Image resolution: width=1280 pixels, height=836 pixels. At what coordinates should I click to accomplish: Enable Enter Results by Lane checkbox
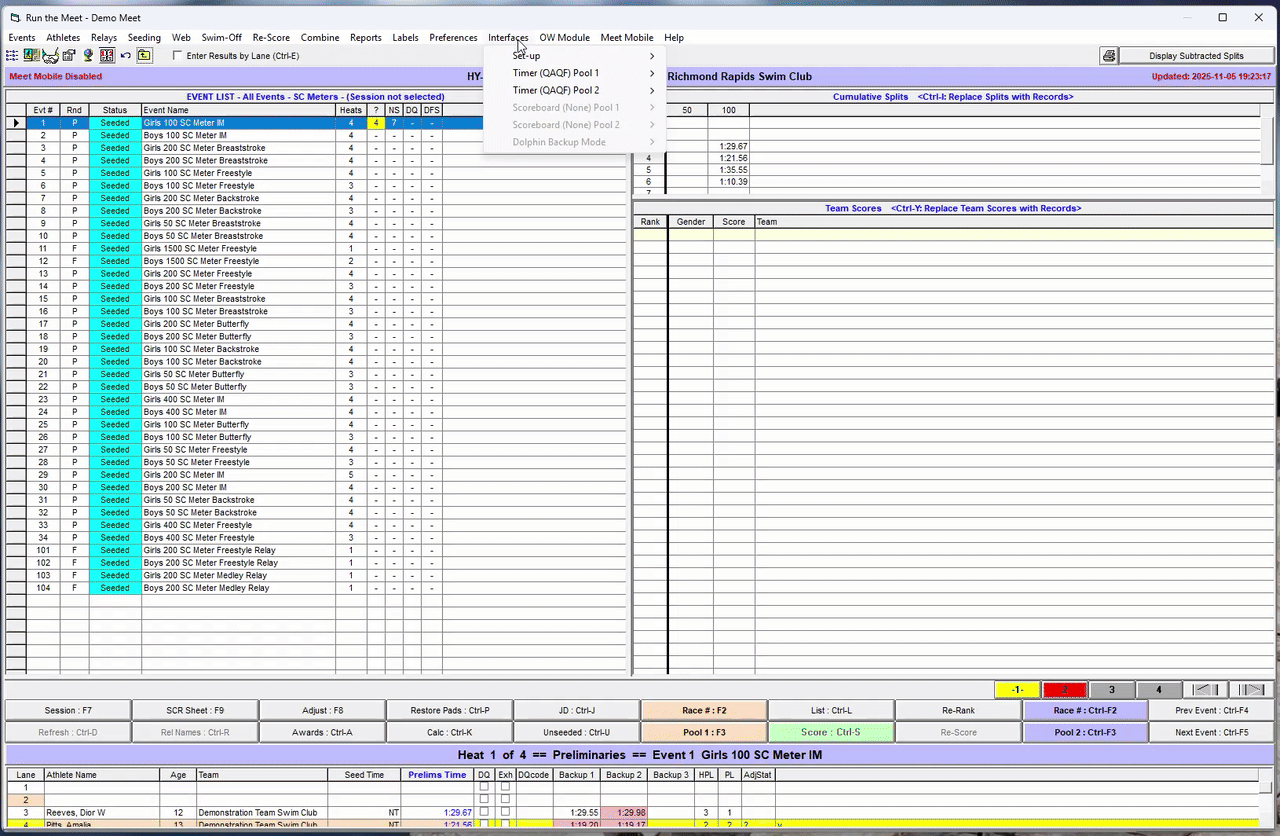(178, 56)
